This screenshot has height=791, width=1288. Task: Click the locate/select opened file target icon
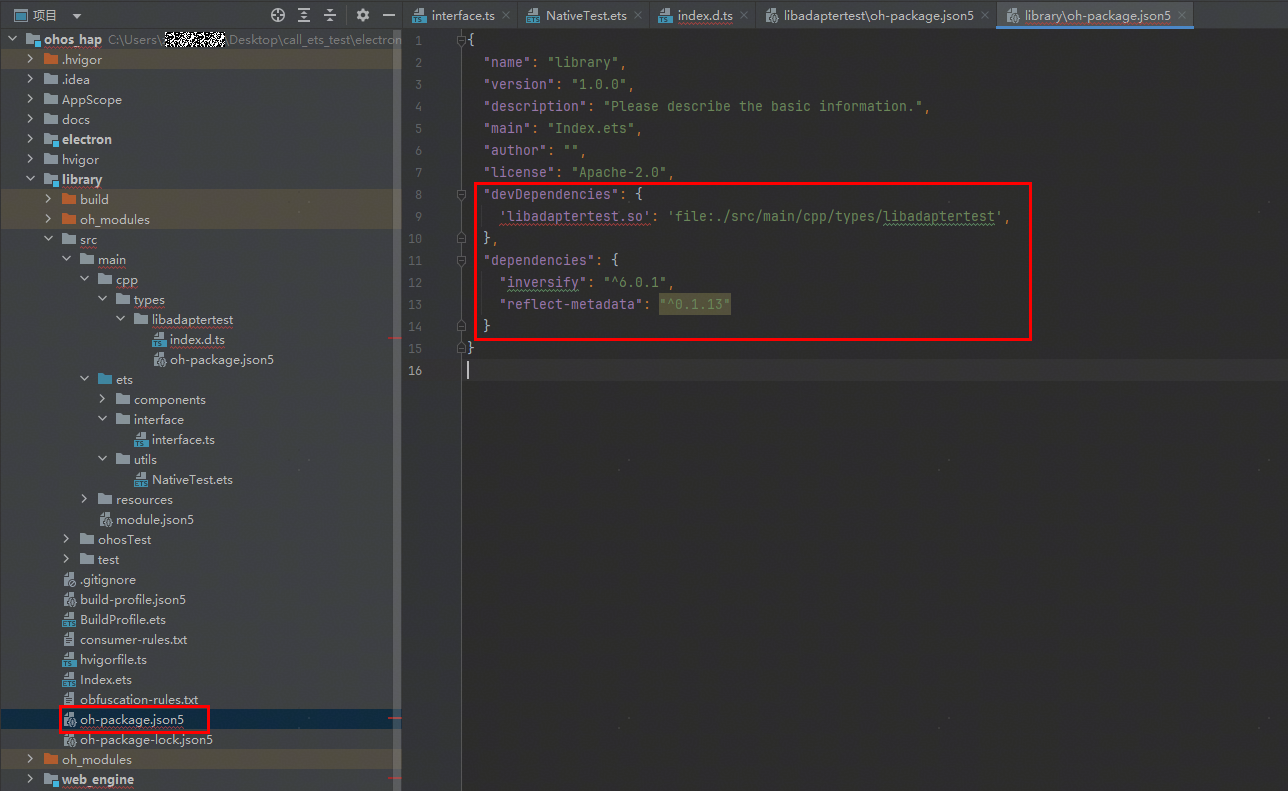[x=278, y=15]
